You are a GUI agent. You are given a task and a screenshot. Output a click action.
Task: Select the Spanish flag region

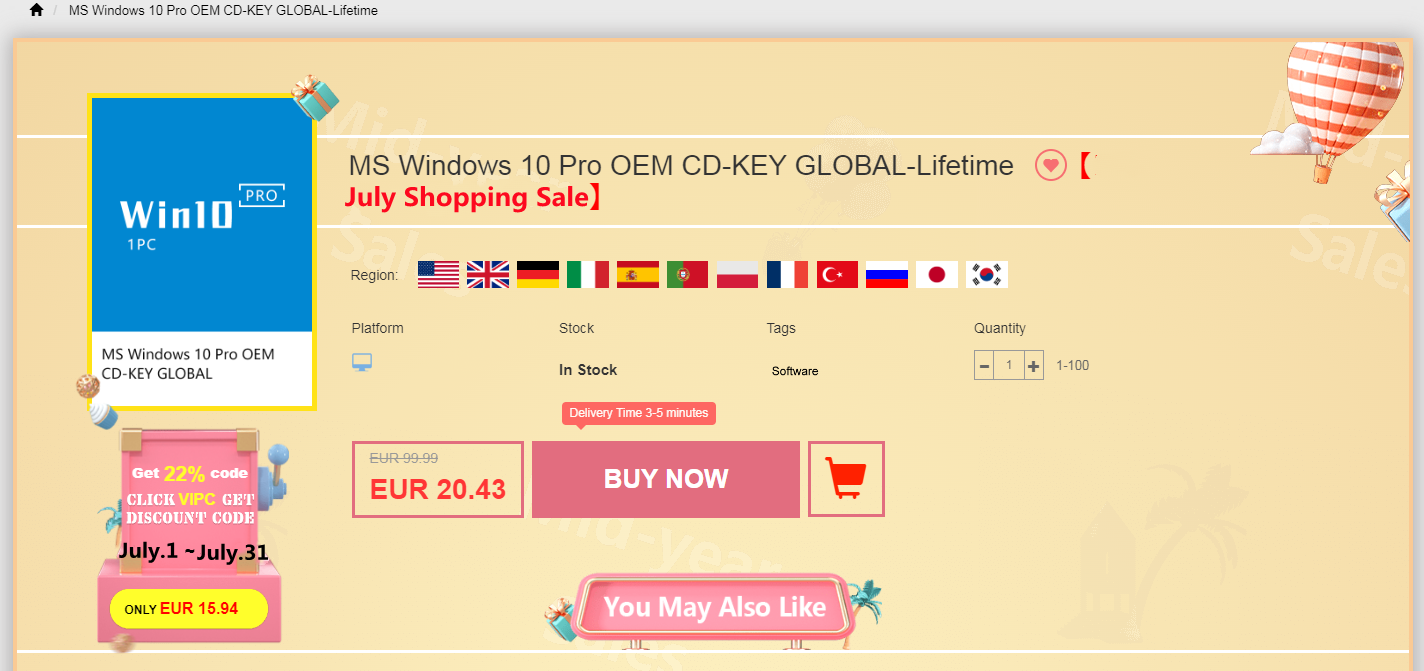(x=638, y=274)
